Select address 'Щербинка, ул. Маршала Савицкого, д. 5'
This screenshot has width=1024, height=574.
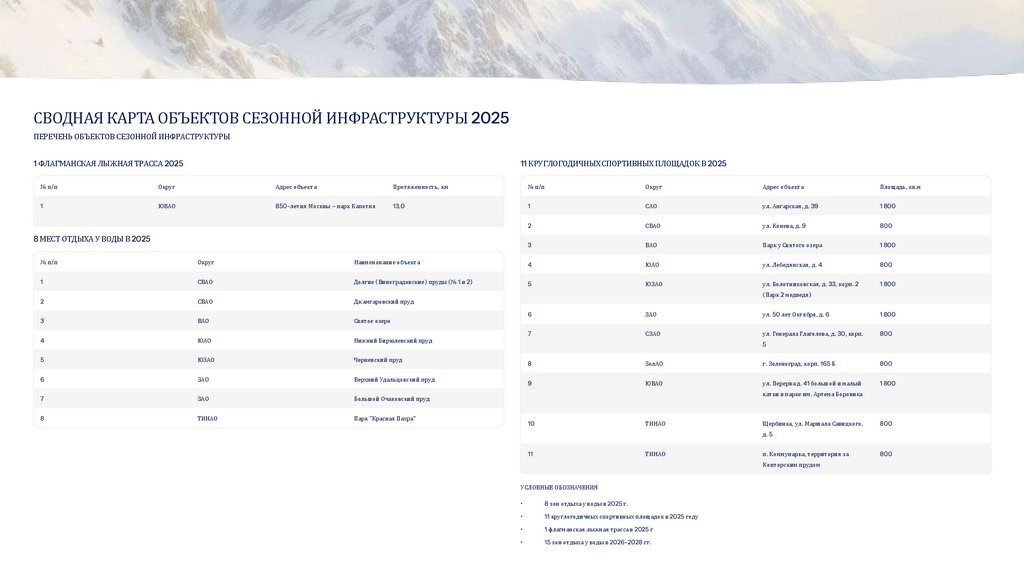coord(812,429)
